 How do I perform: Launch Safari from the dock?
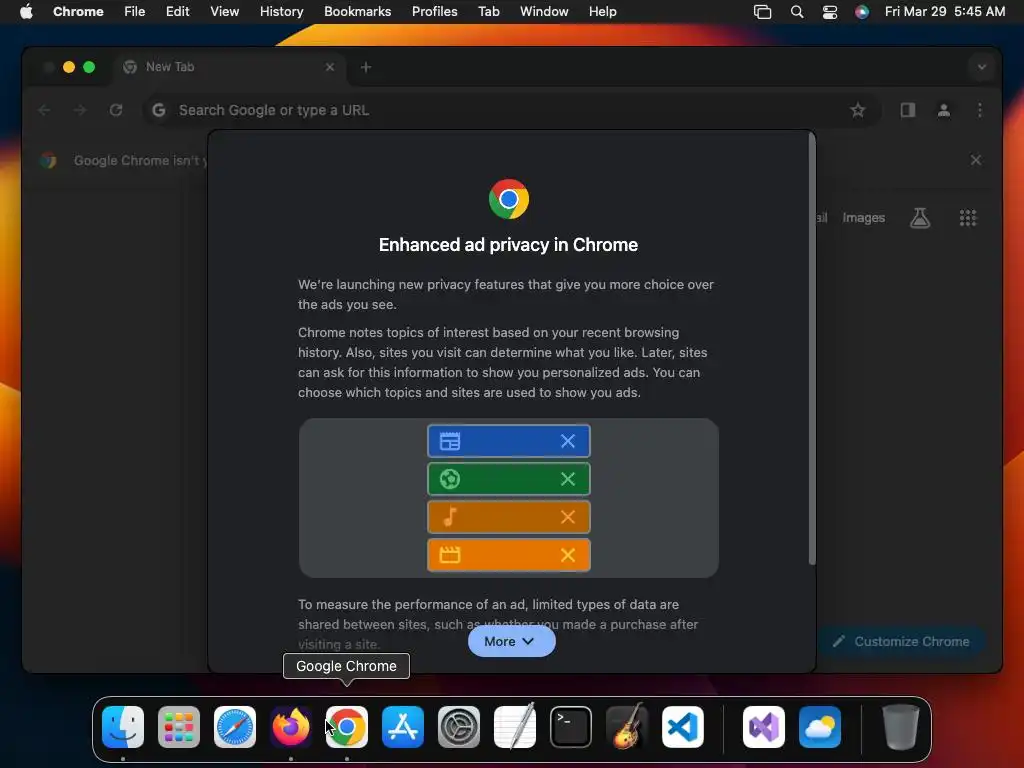pyautogui.click(x=234, y=726)
